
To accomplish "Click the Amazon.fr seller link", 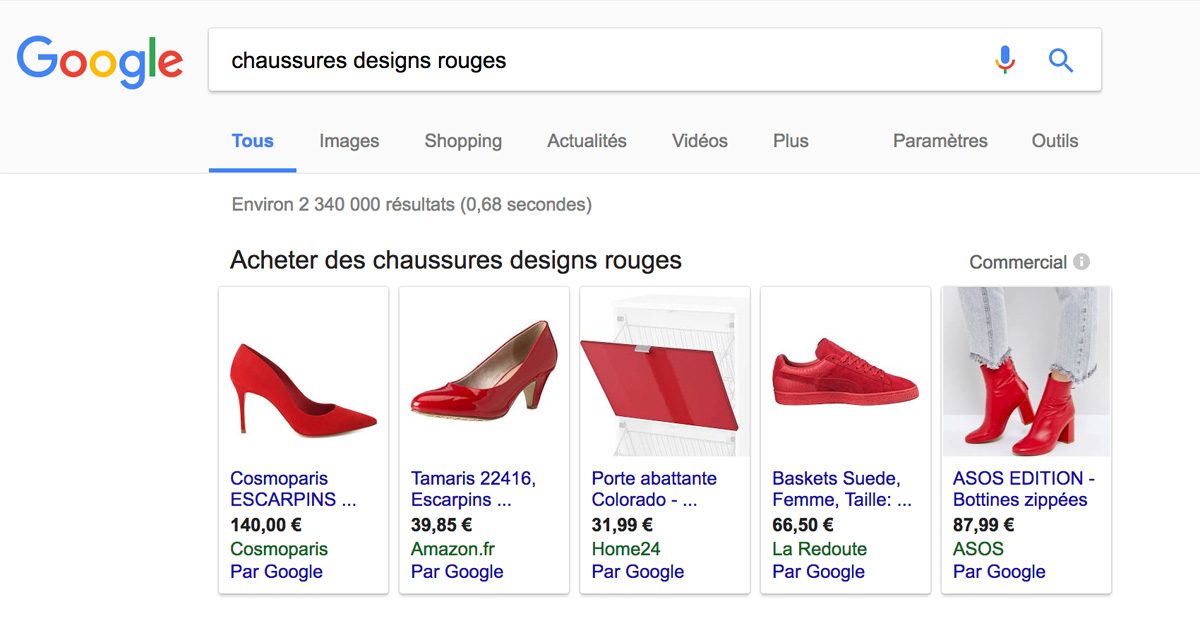I will pyautogui.click(x=453, y=549).
